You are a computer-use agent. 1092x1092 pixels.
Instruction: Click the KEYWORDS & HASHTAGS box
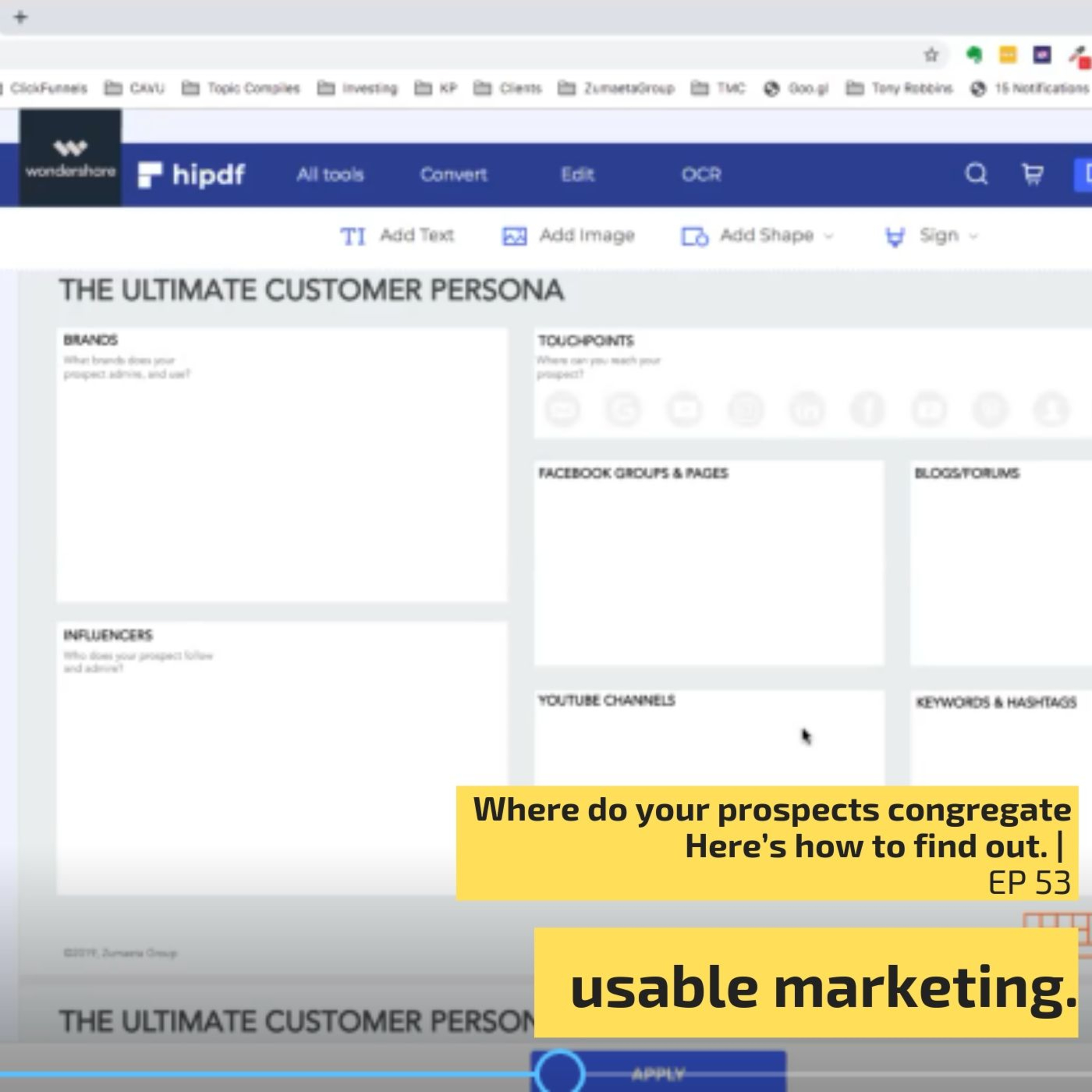click(x=1001, y=737)
